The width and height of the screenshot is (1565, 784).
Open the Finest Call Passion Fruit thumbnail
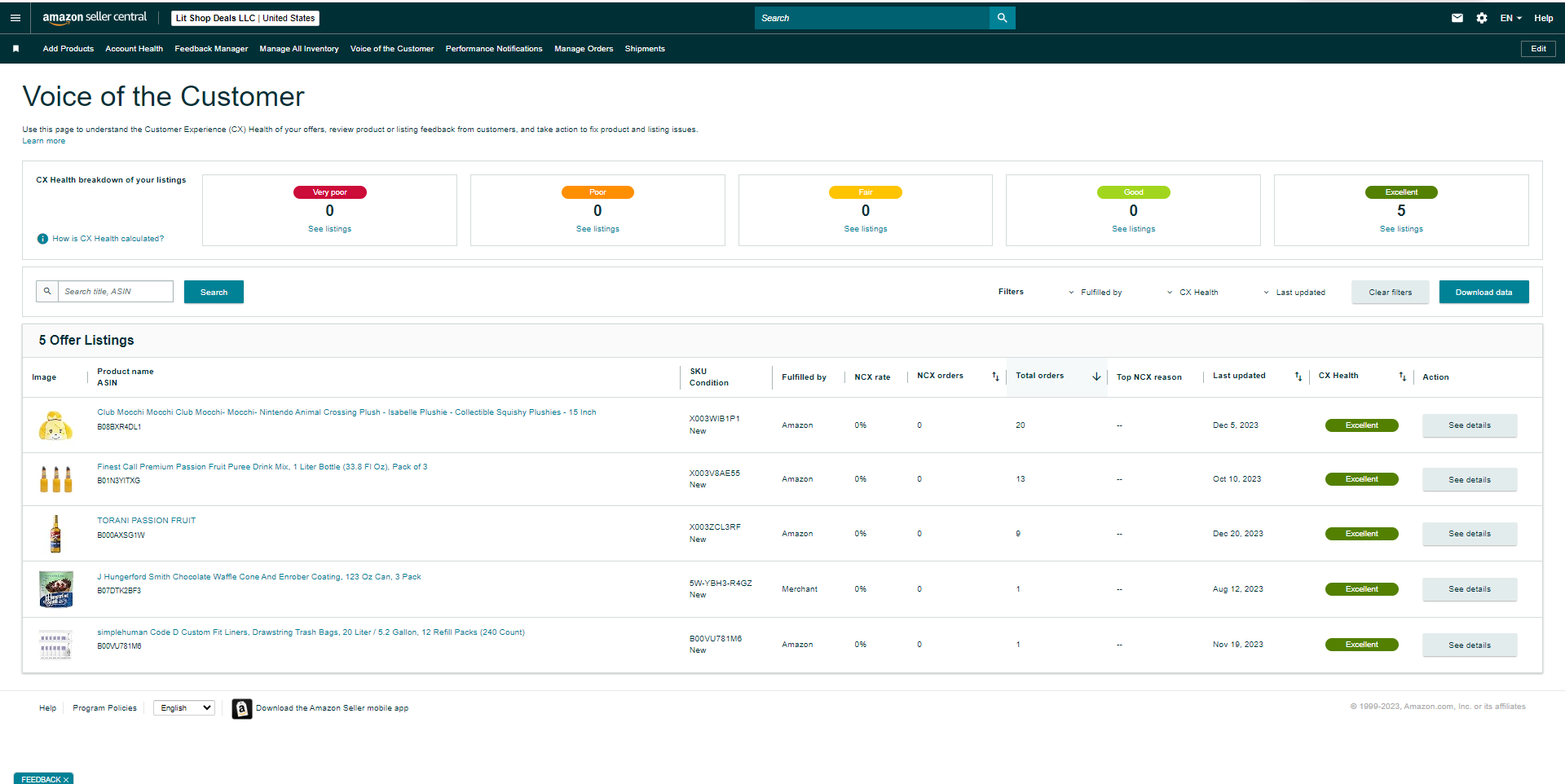[55, 479]
